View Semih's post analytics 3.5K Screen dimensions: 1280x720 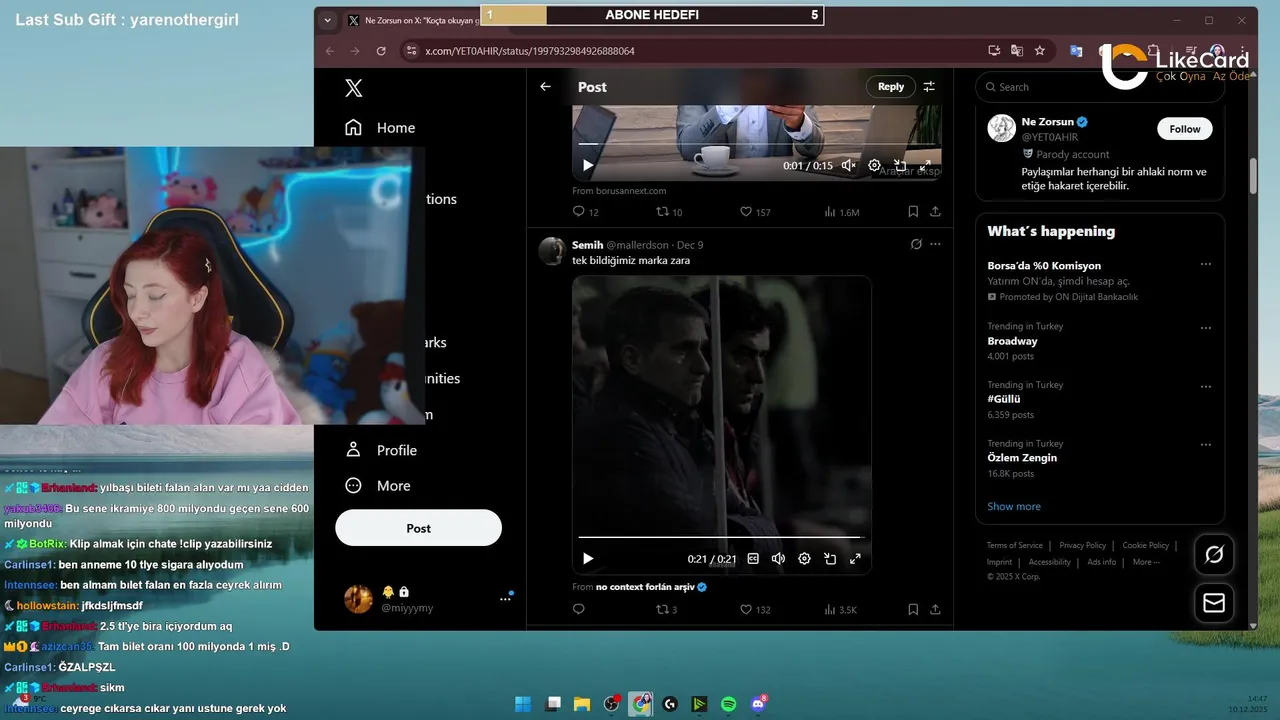point(840,609)
